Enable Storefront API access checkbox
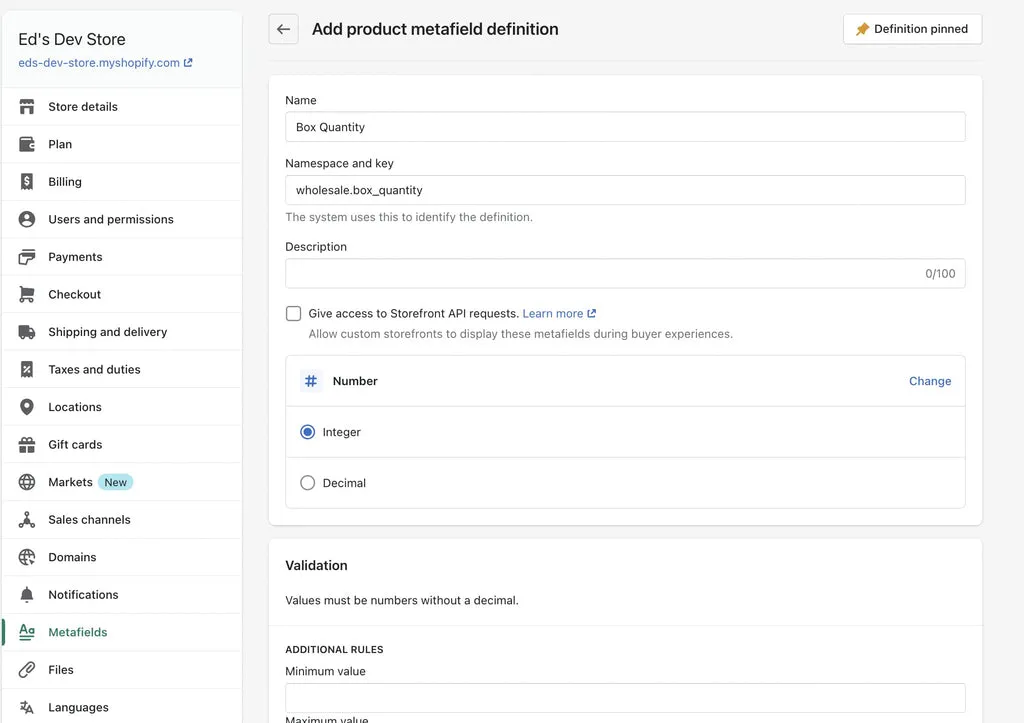This screenshot has width=1024, height=723. pyautogui.click(x=293, y=313)
